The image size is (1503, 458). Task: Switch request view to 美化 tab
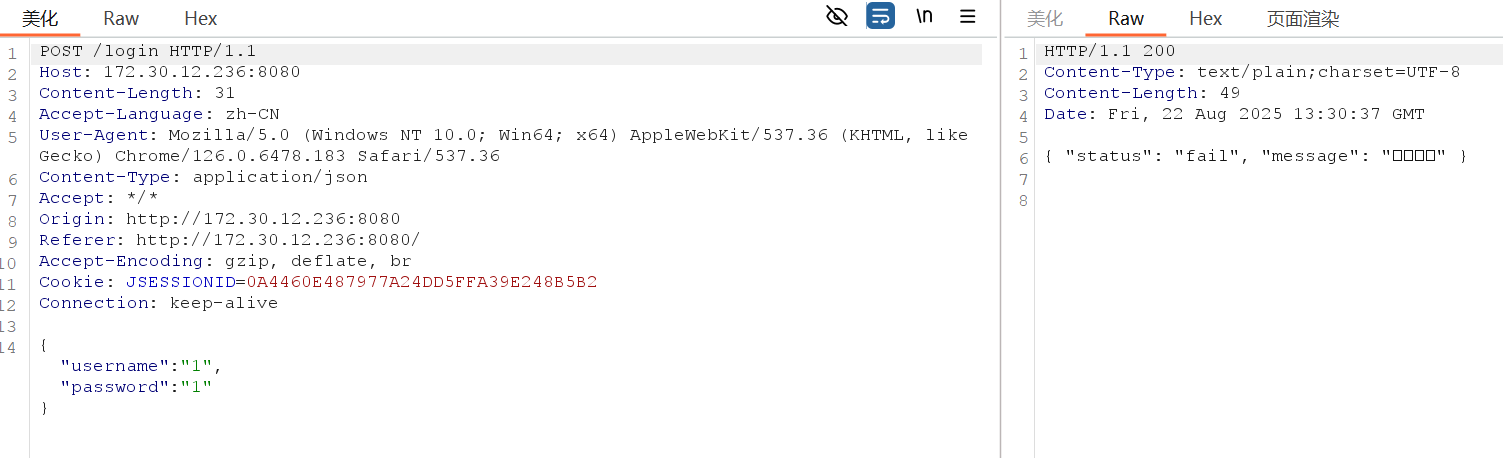point(40,18)
